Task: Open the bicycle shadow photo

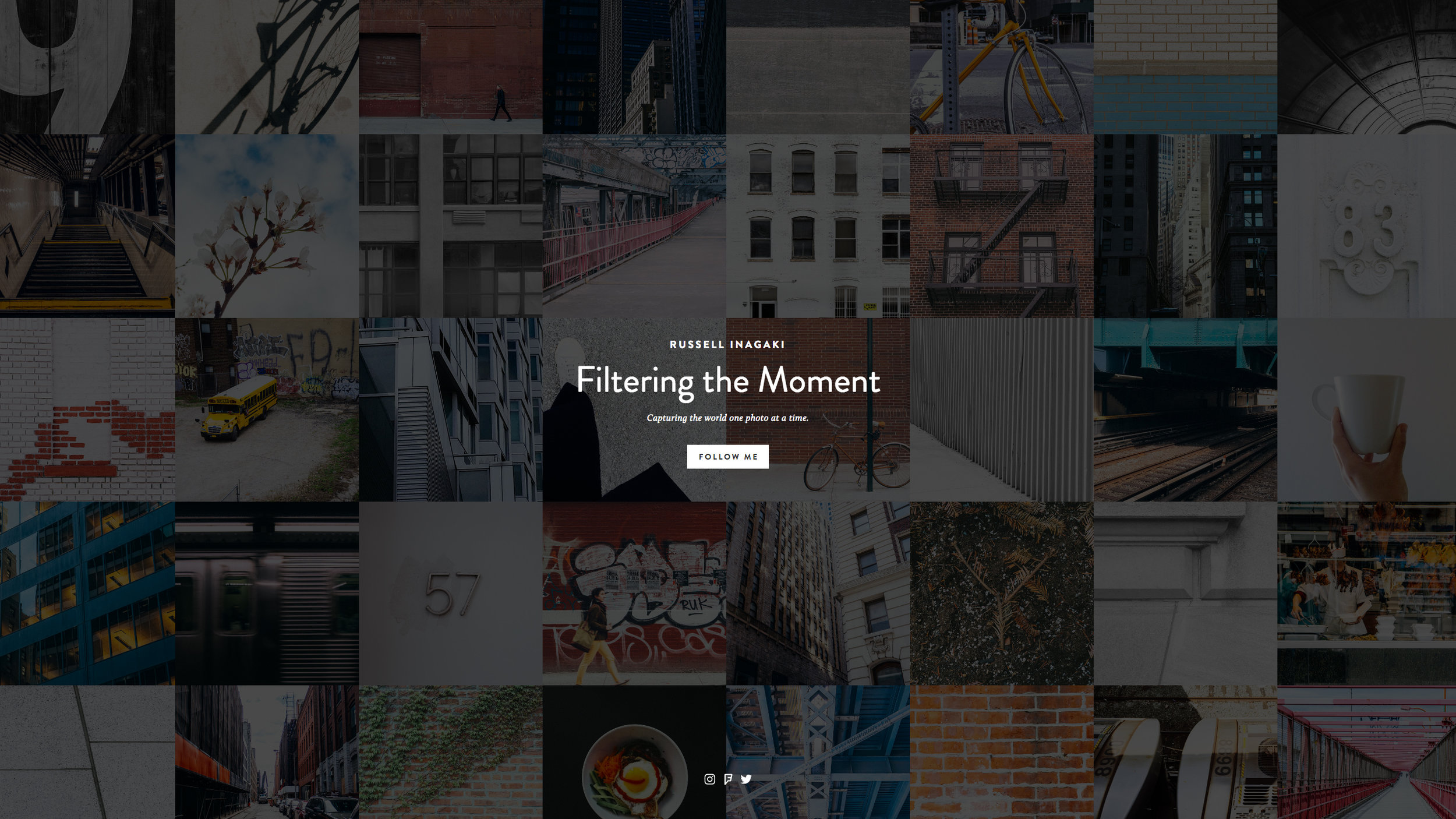Action: tap(267, 67)
